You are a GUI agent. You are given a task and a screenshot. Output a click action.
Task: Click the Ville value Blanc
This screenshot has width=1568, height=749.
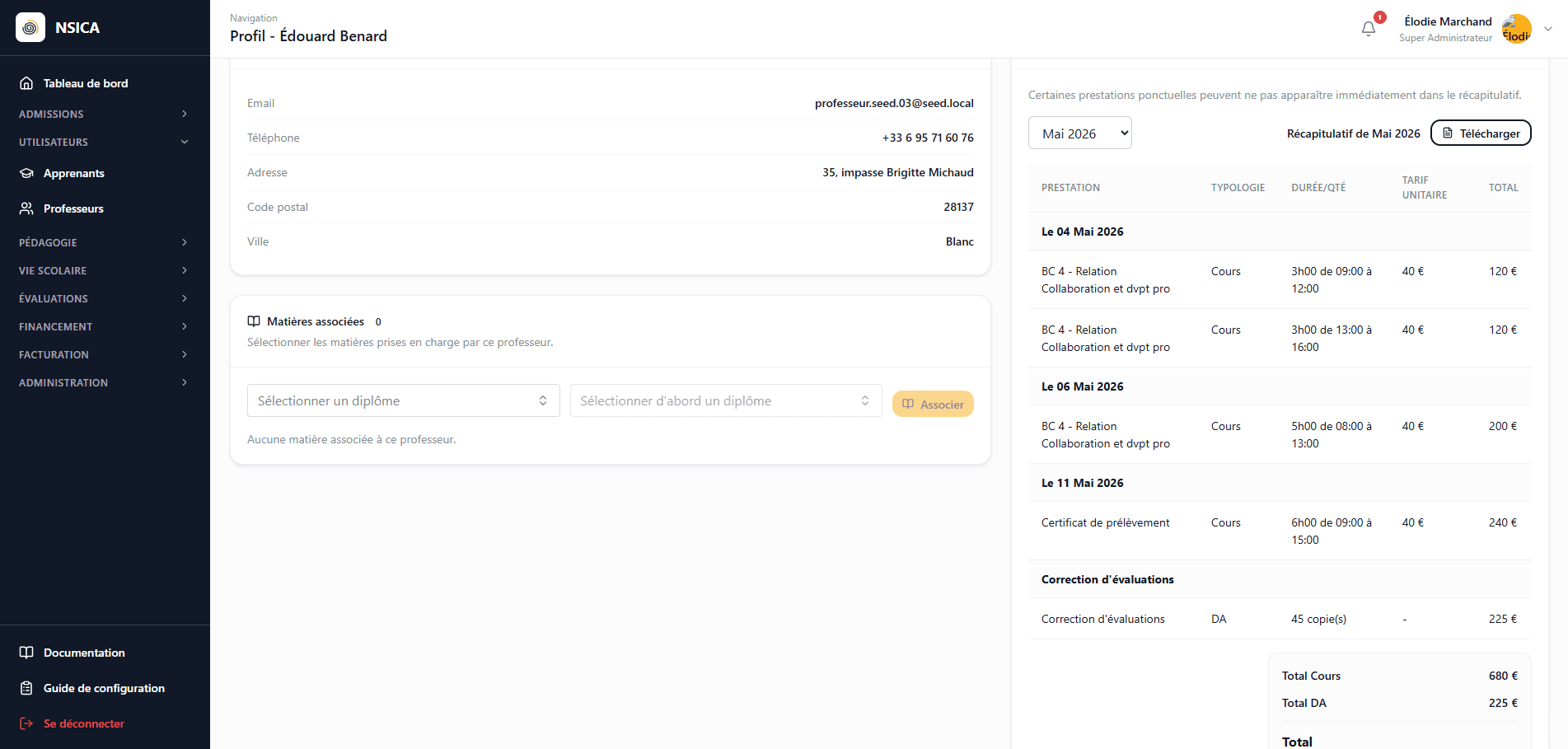959,241
